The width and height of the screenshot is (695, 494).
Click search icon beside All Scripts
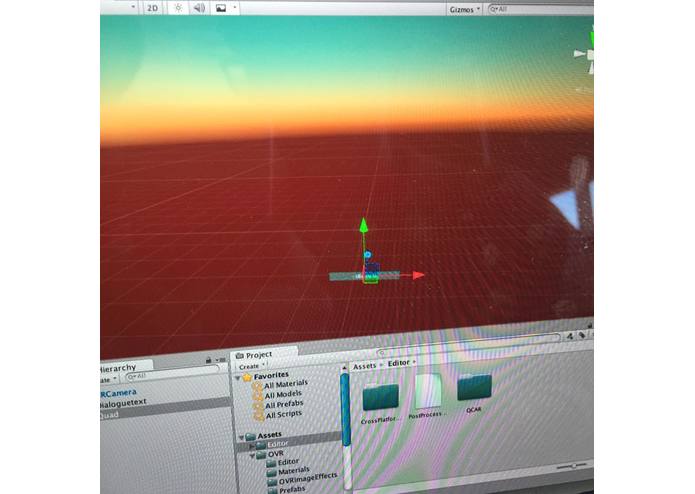pos(259,416)
